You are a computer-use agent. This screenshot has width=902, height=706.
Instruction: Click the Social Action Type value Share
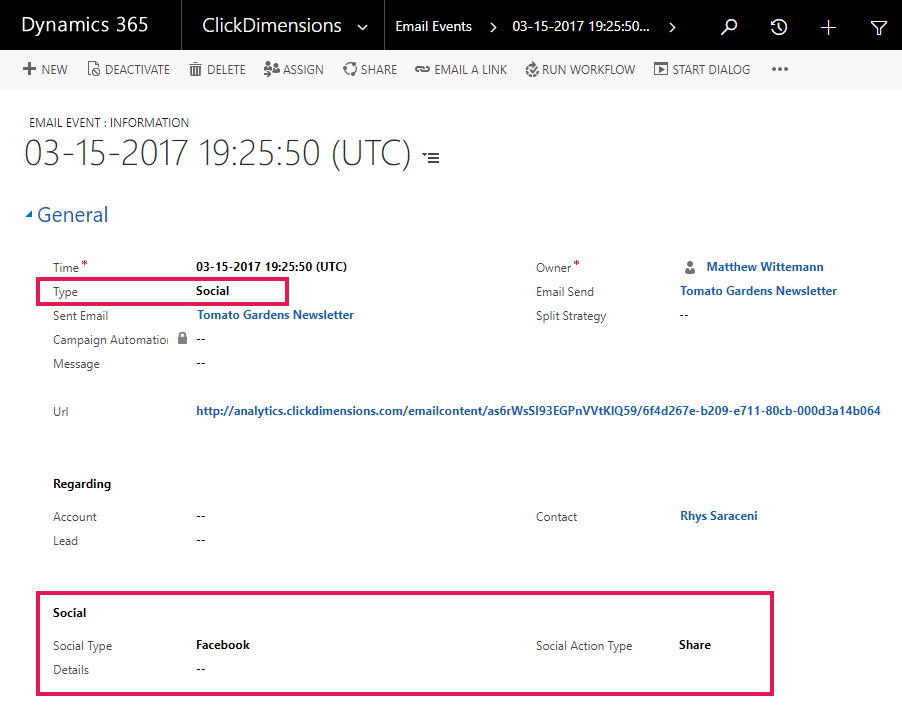[694, 644]
